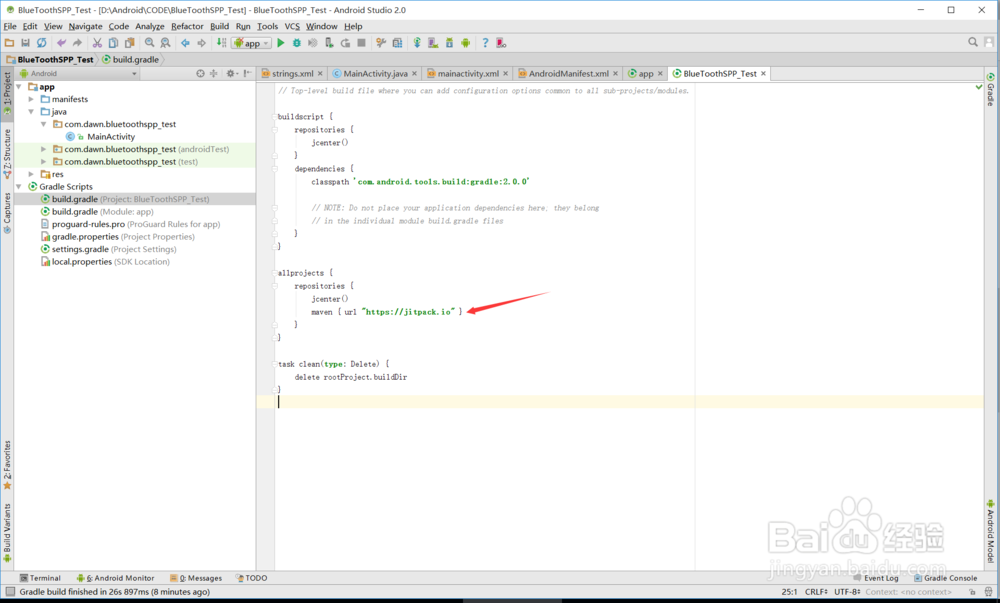Select gradle.properties file
The image size is (1000, 603).
point(117,236)
